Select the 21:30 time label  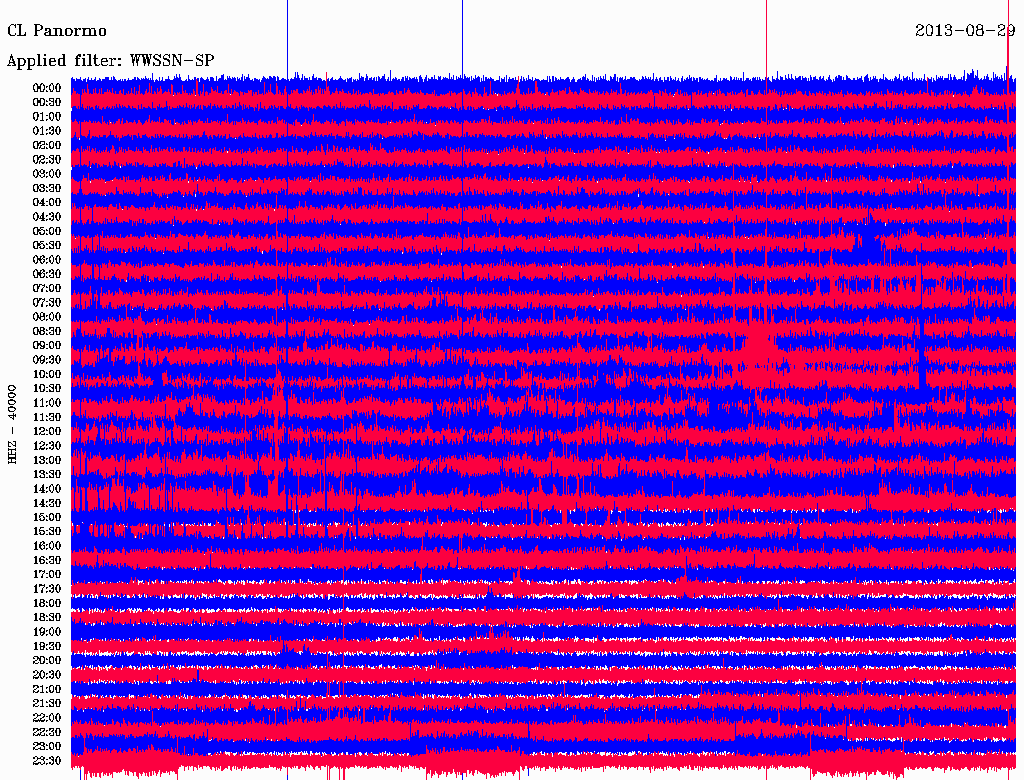click(47, 704)
